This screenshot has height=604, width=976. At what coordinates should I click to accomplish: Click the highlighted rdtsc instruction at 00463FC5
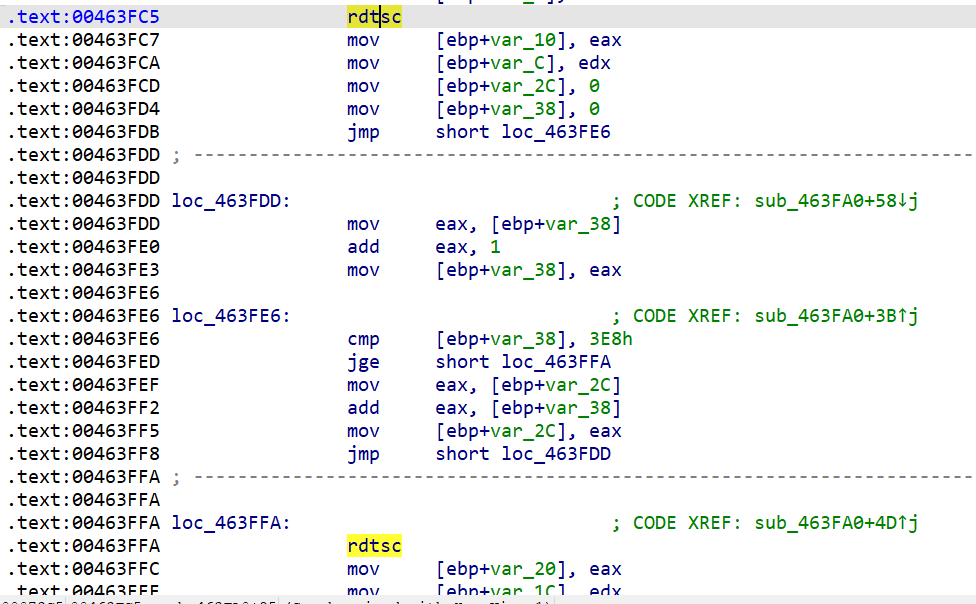[374, 17]
